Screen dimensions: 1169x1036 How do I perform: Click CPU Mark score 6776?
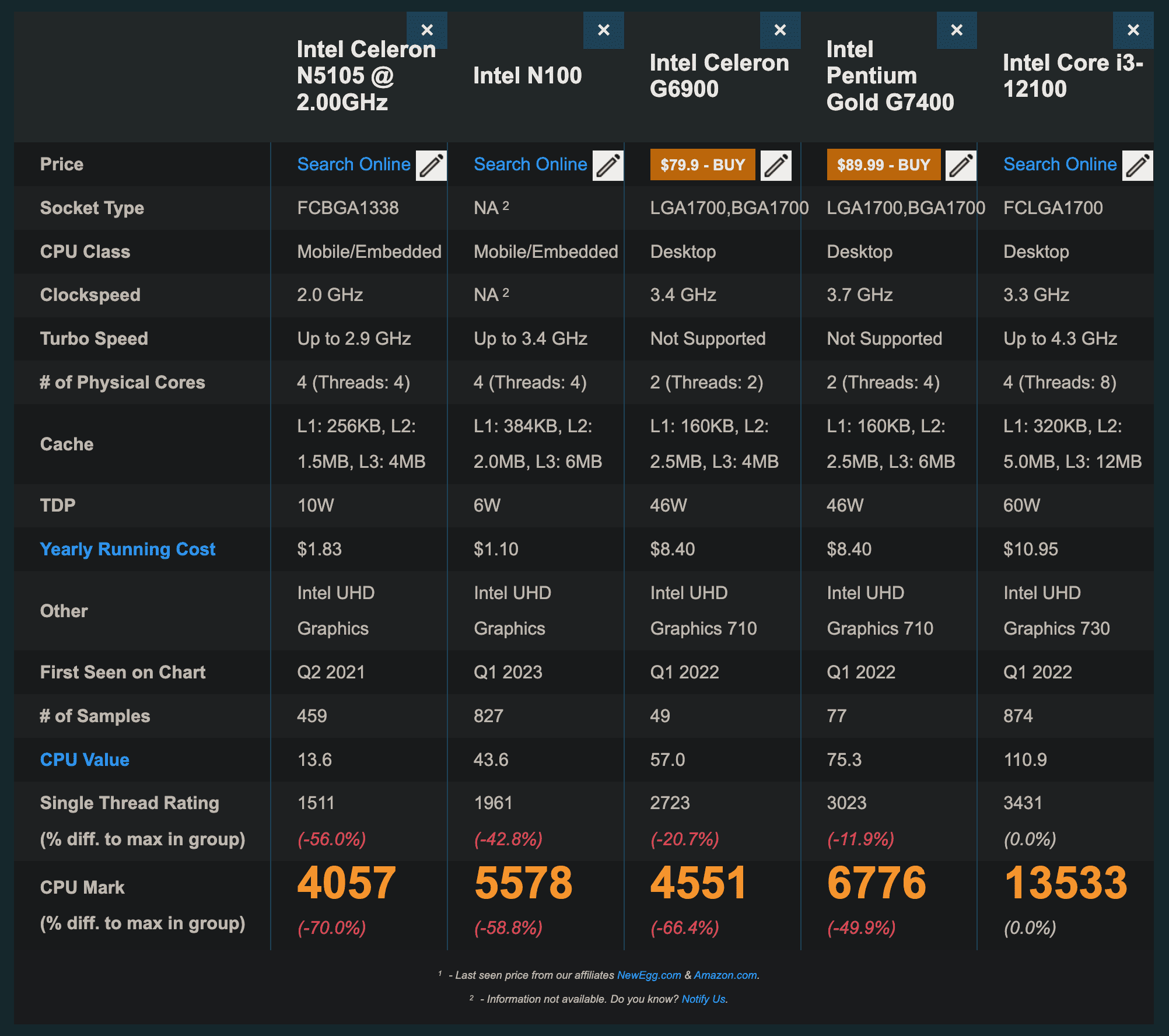tap(877, 883)
